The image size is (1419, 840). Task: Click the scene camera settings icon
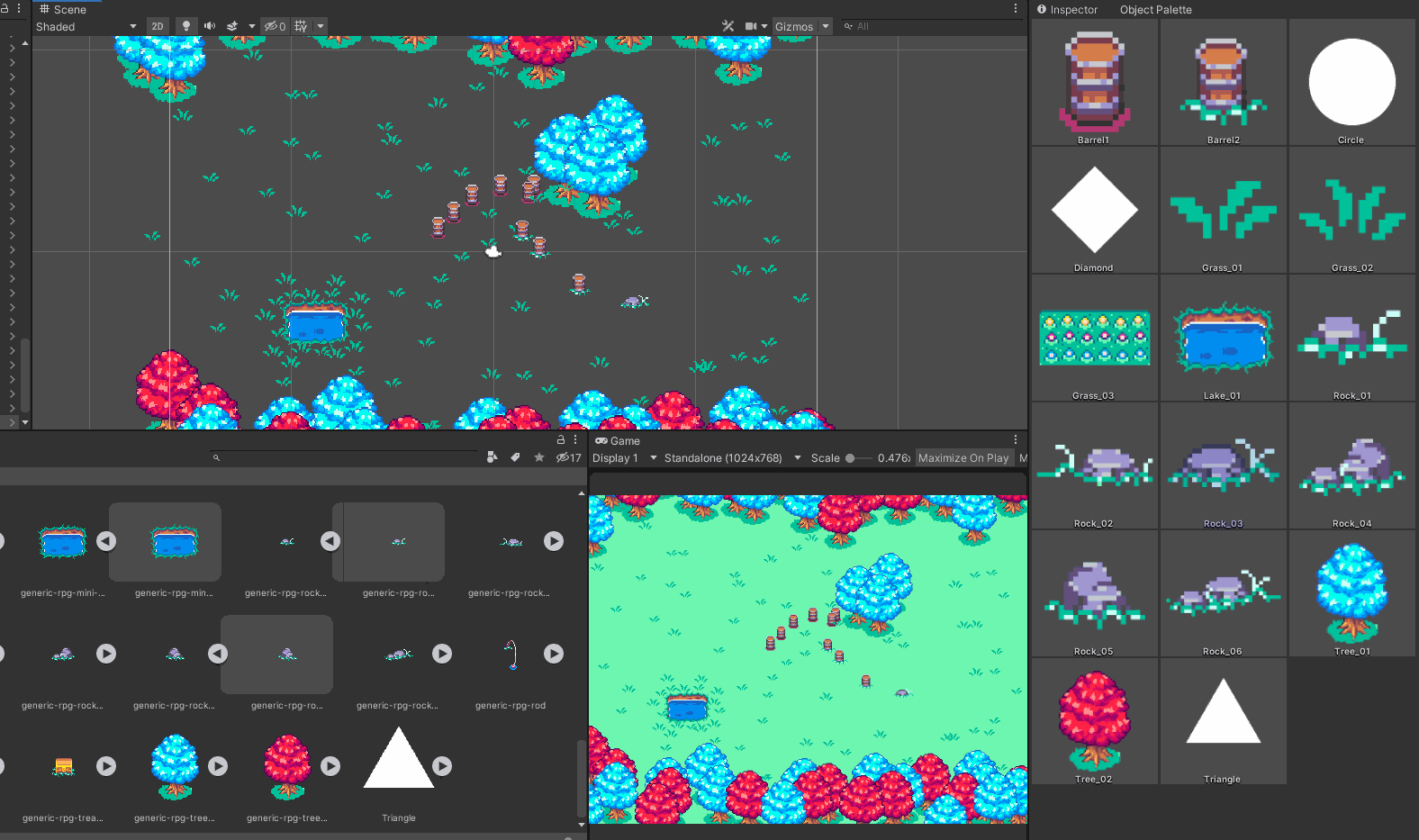pos(751,26)
